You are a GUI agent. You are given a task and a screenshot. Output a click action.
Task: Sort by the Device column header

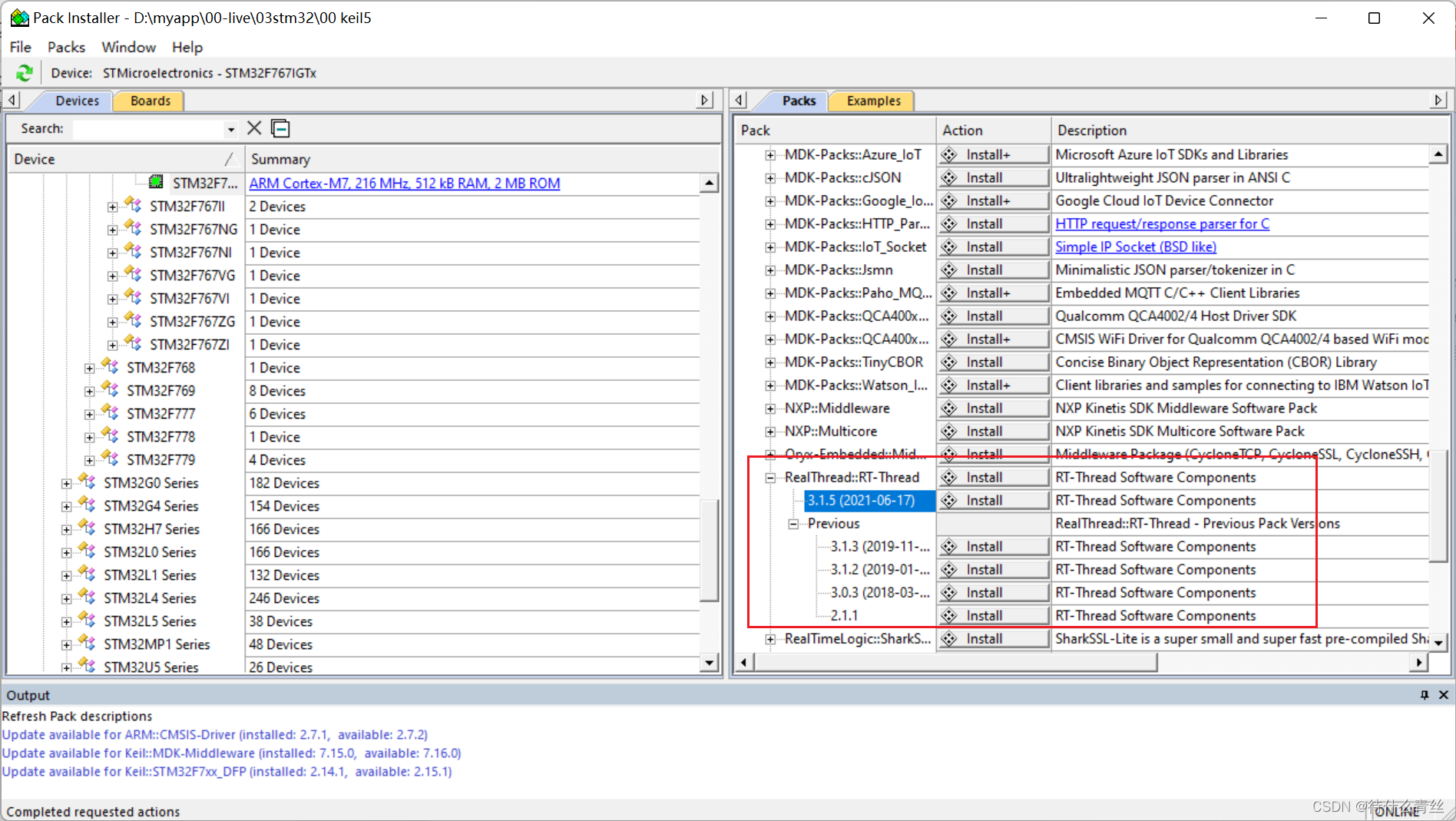click(126, 159)
